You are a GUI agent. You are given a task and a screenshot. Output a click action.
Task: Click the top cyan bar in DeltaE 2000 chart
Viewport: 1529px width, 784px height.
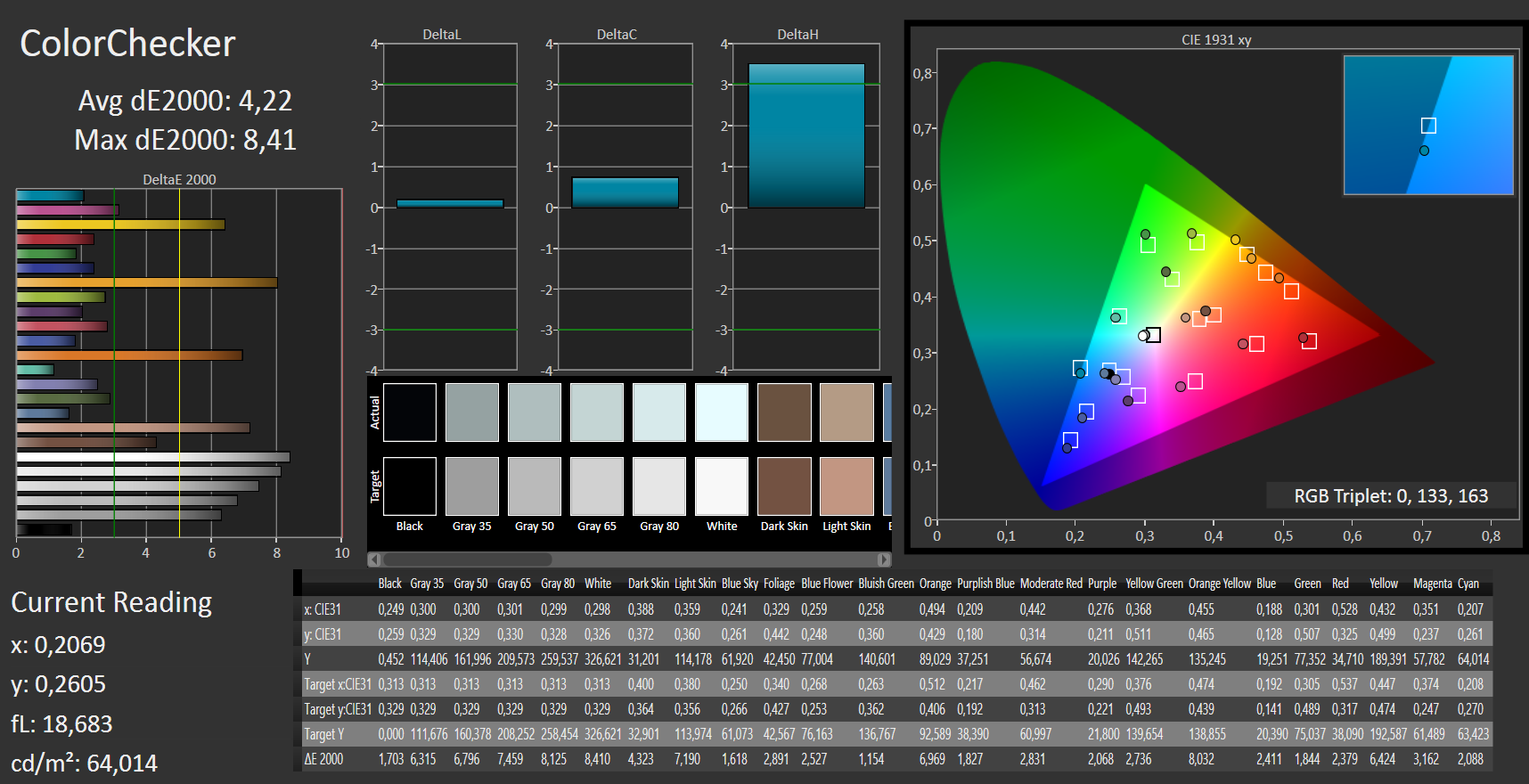[x=50, y=196]
